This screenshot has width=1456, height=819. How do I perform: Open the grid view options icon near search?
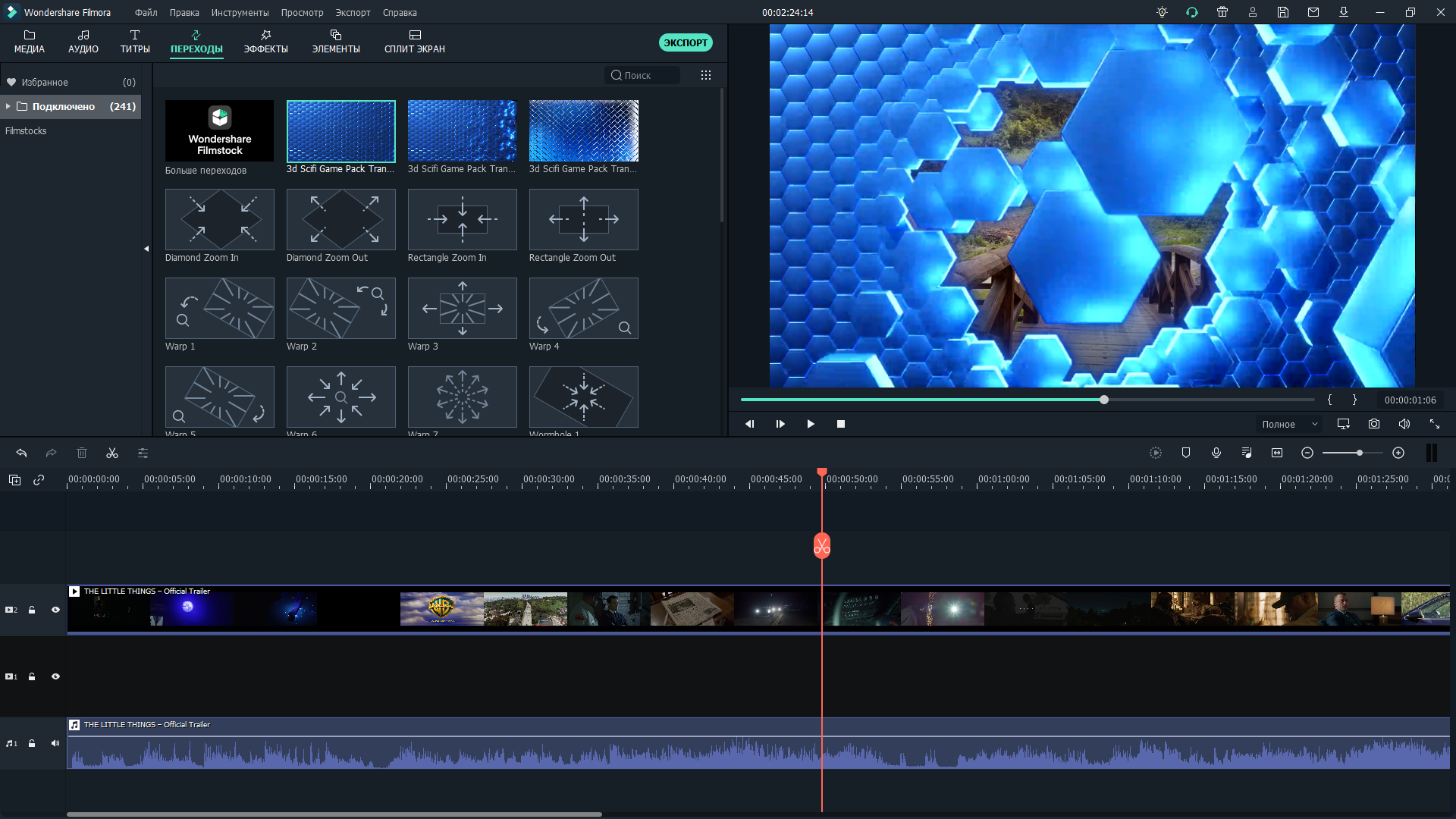click(705, 75)
